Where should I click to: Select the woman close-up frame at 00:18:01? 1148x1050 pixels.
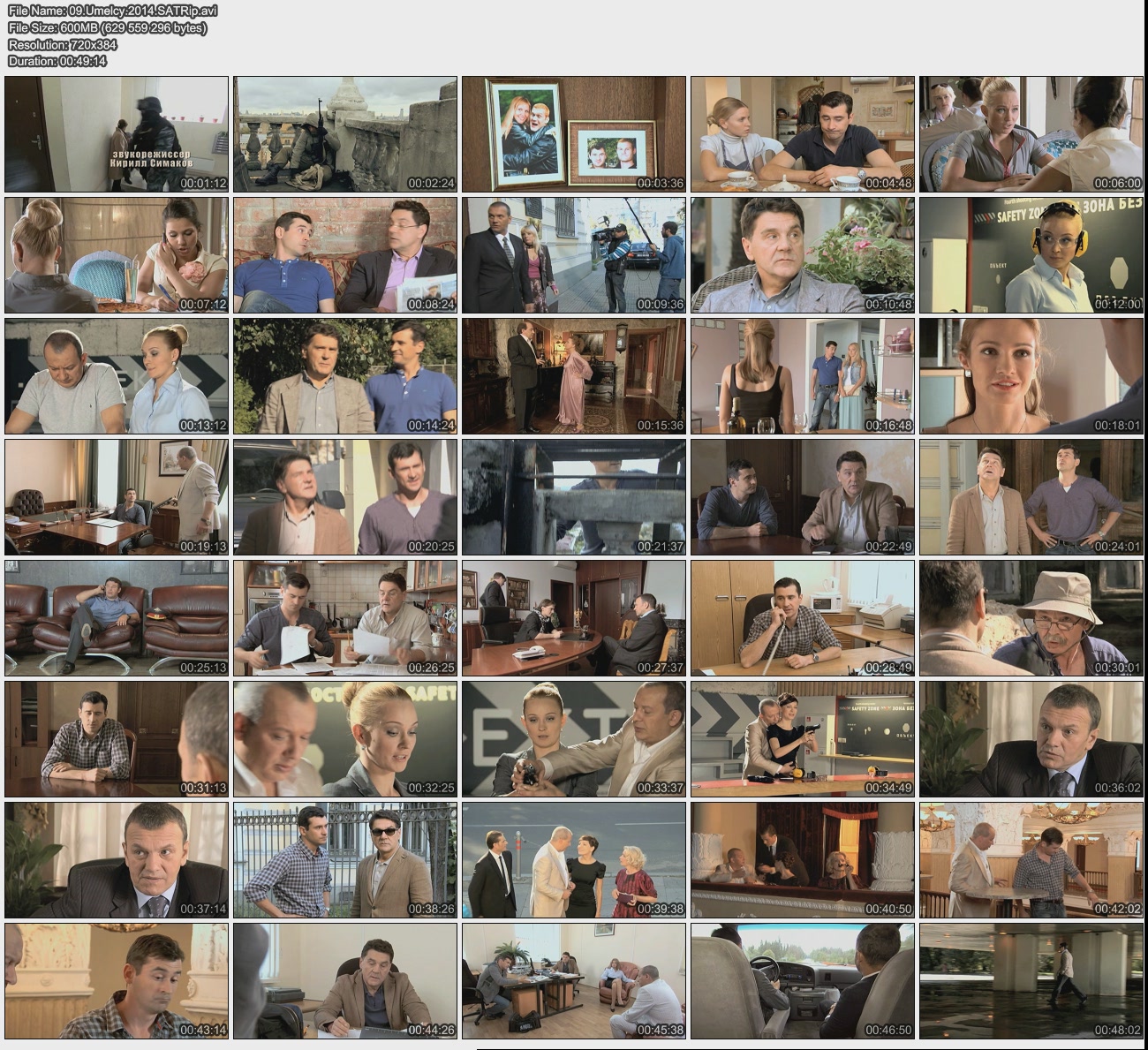tap(1031, 376)
